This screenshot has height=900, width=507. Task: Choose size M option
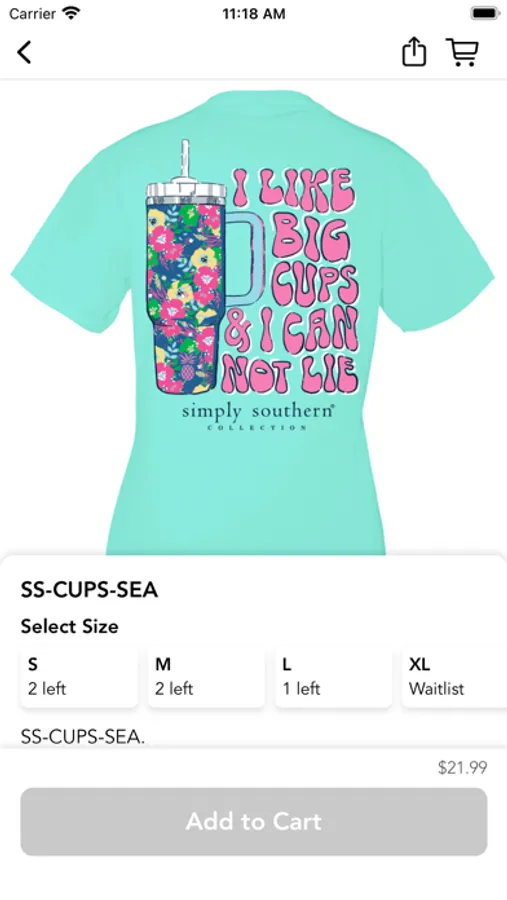[x=207, y=677]
